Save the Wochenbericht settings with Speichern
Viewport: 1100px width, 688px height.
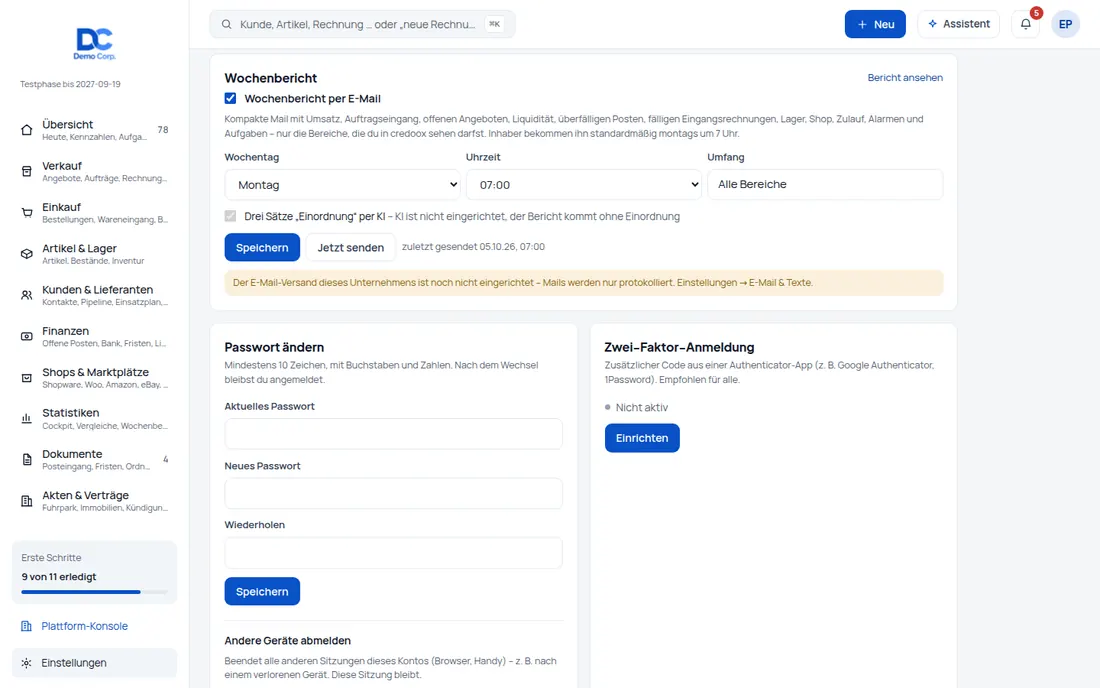point(262,248)
